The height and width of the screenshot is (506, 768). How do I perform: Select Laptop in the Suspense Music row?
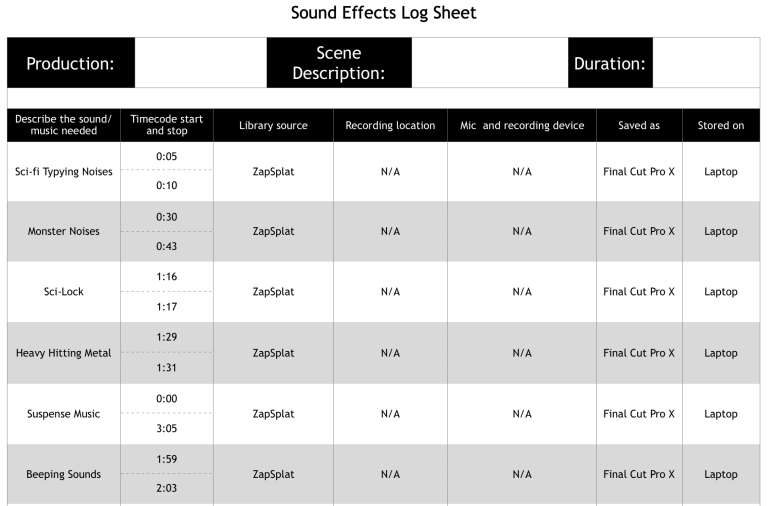[x=721, y=414]
